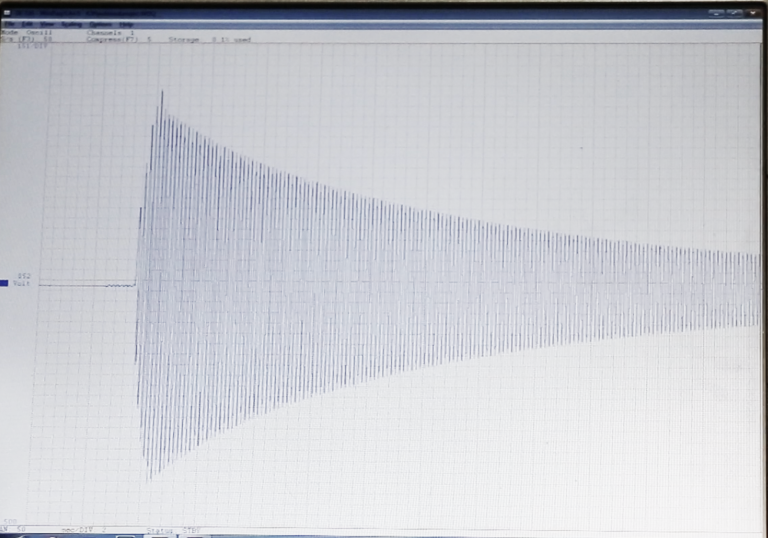Click the highest peak of the waveform
768x538 pixels.
tap(161, 93)
